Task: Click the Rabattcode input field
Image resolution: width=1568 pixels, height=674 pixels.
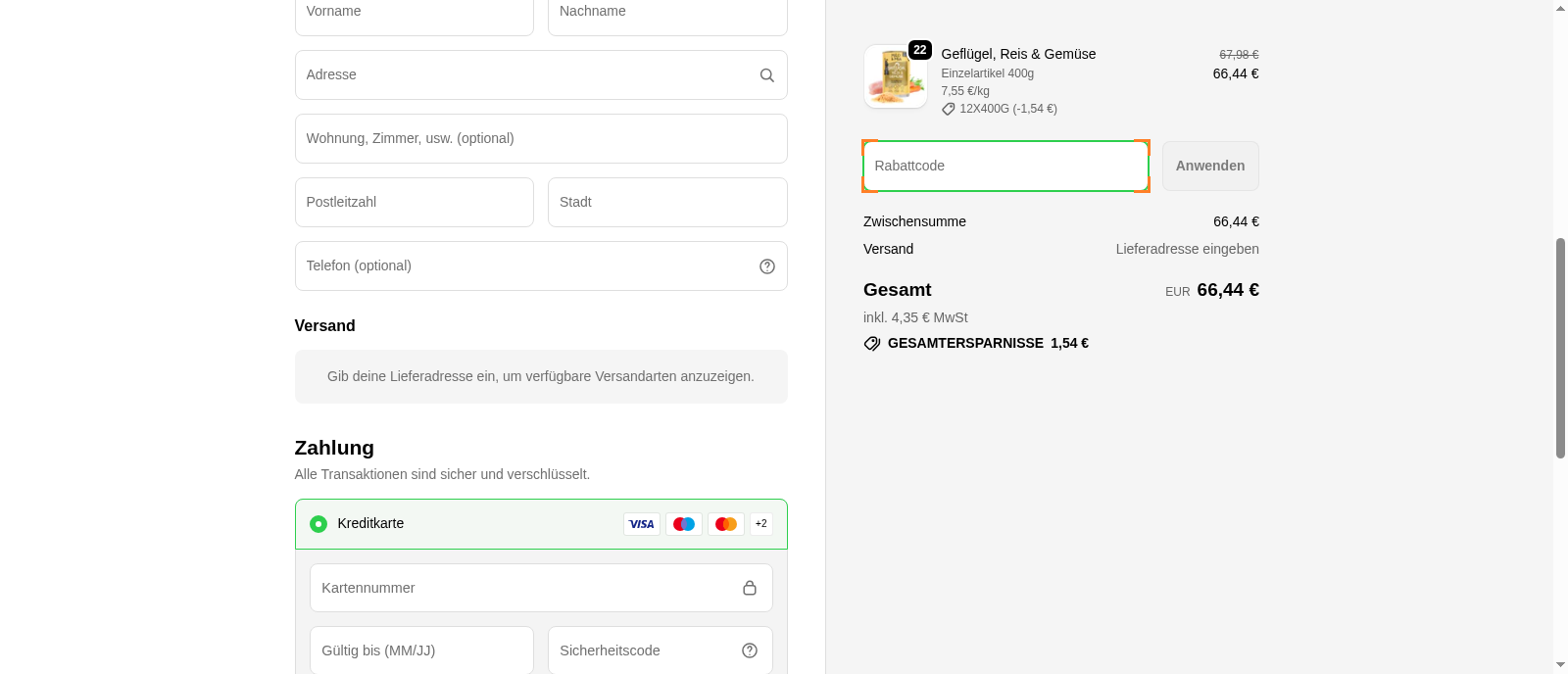Action: (x=1004, y=167)
